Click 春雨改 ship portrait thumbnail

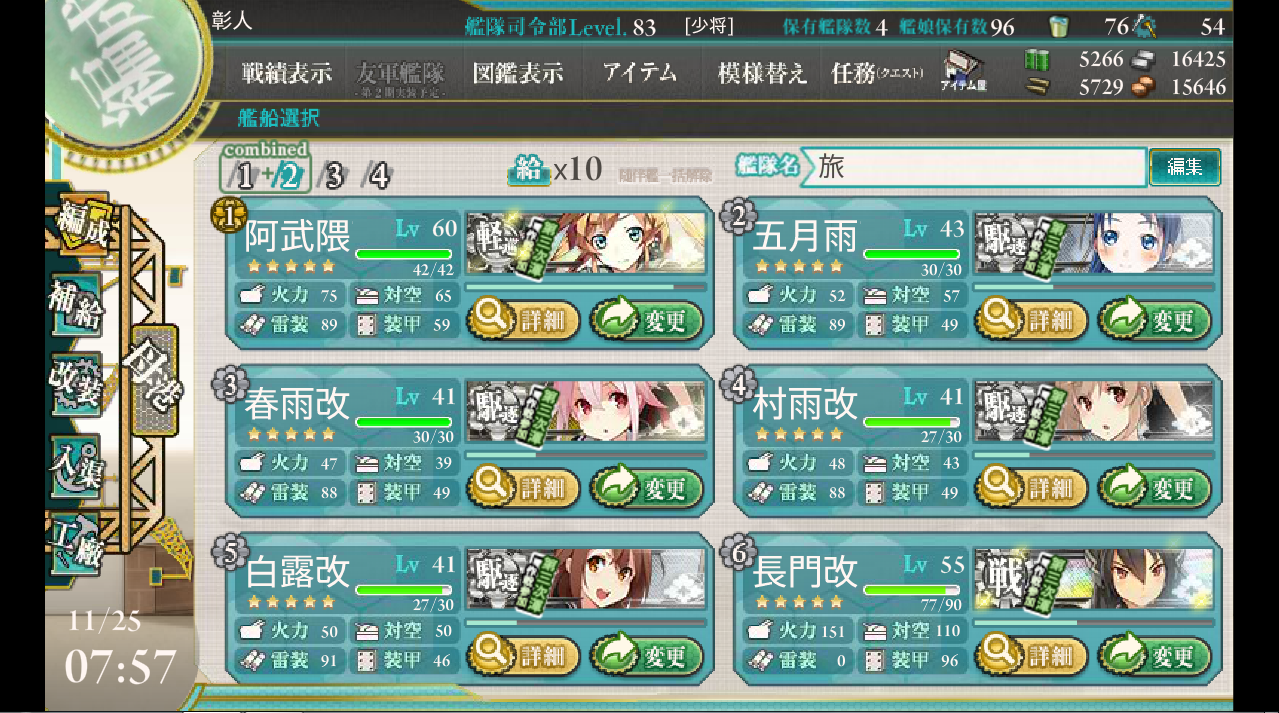[x=586, y=411]
